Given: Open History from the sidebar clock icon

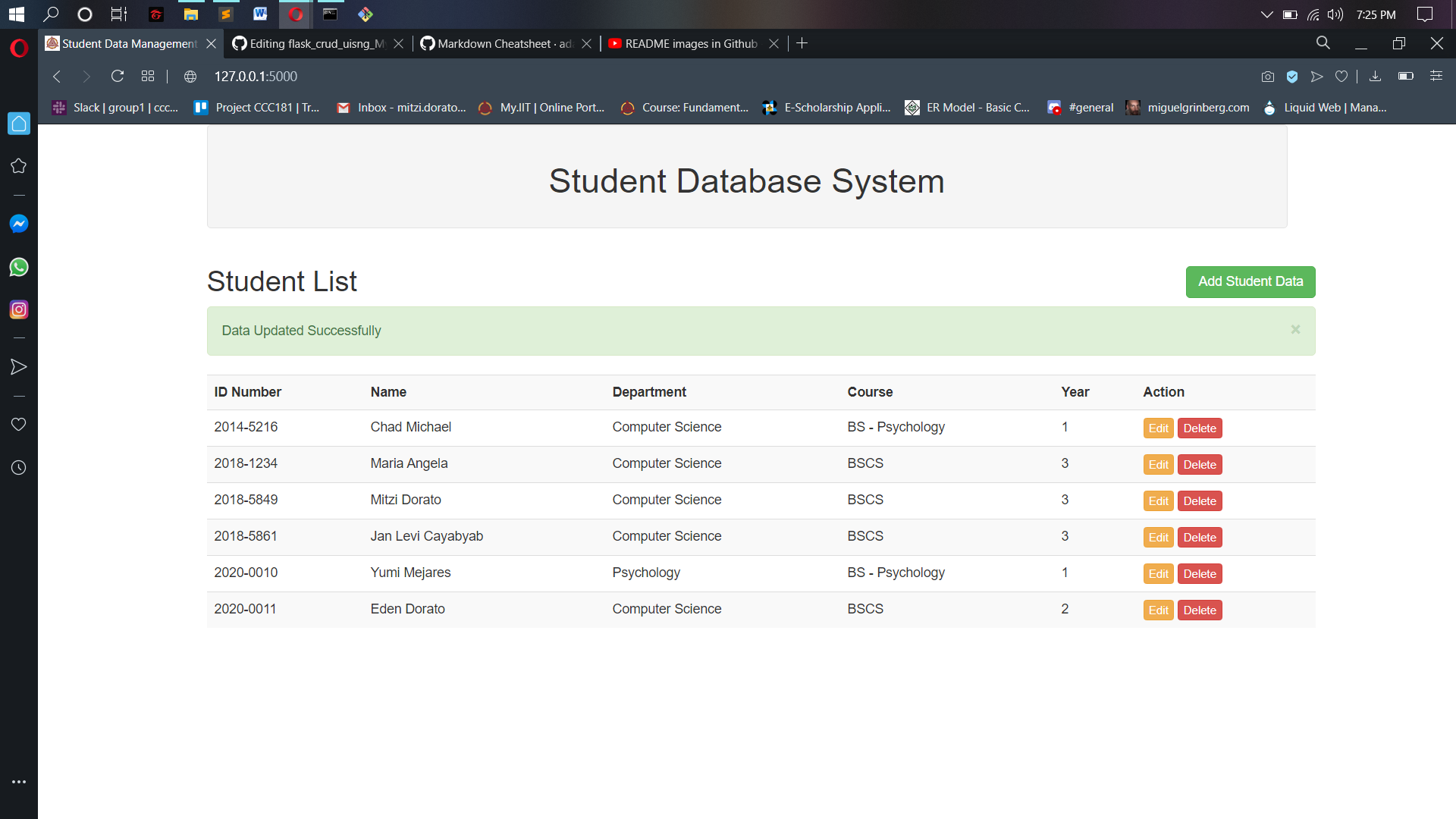Looking at the screenshot, I should [18, 467].
